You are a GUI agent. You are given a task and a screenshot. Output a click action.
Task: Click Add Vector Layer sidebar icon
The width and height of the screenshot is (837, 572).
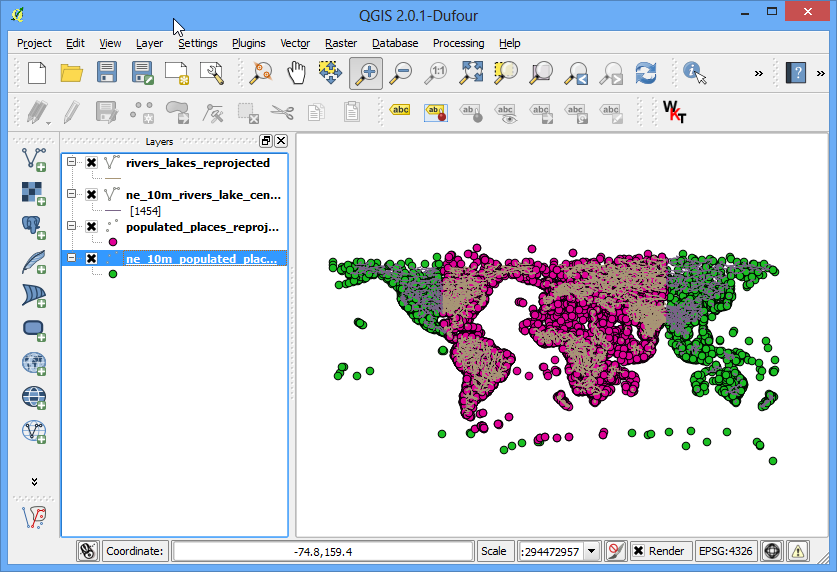[34, 159]
